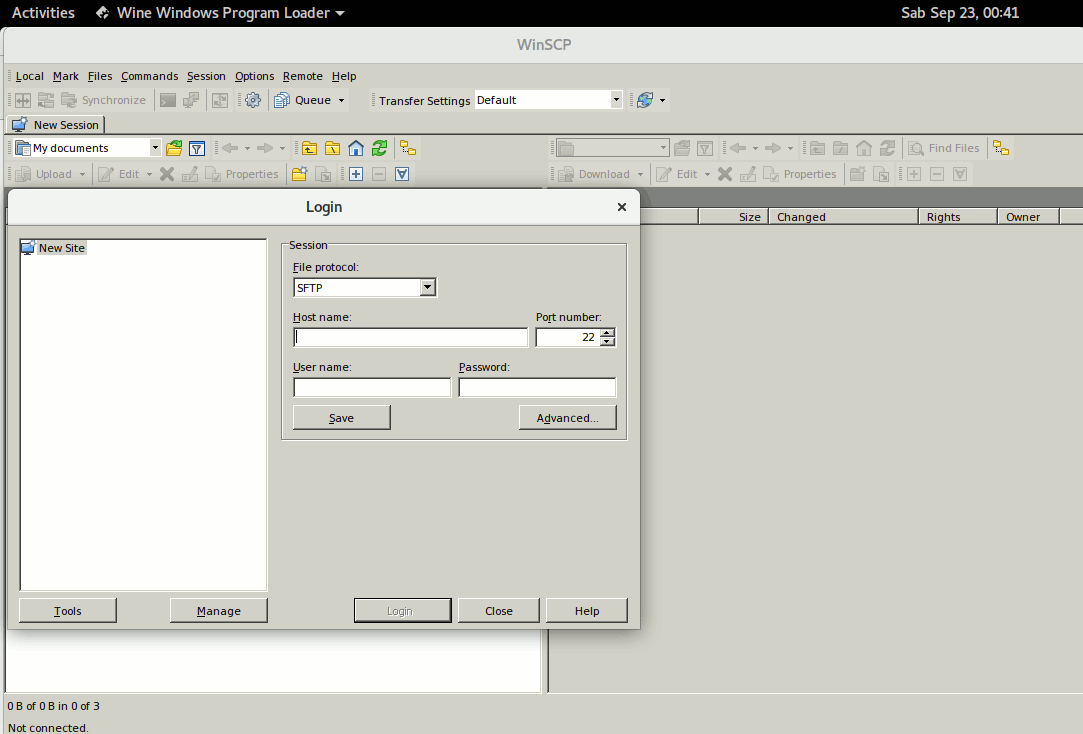
Task: Focus the Password field
Action: [537, 387]
